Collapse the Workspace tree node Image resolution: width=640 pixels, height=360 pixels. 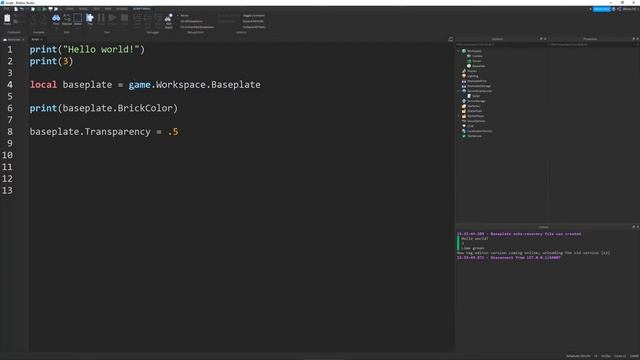click(x=458, y=51)
